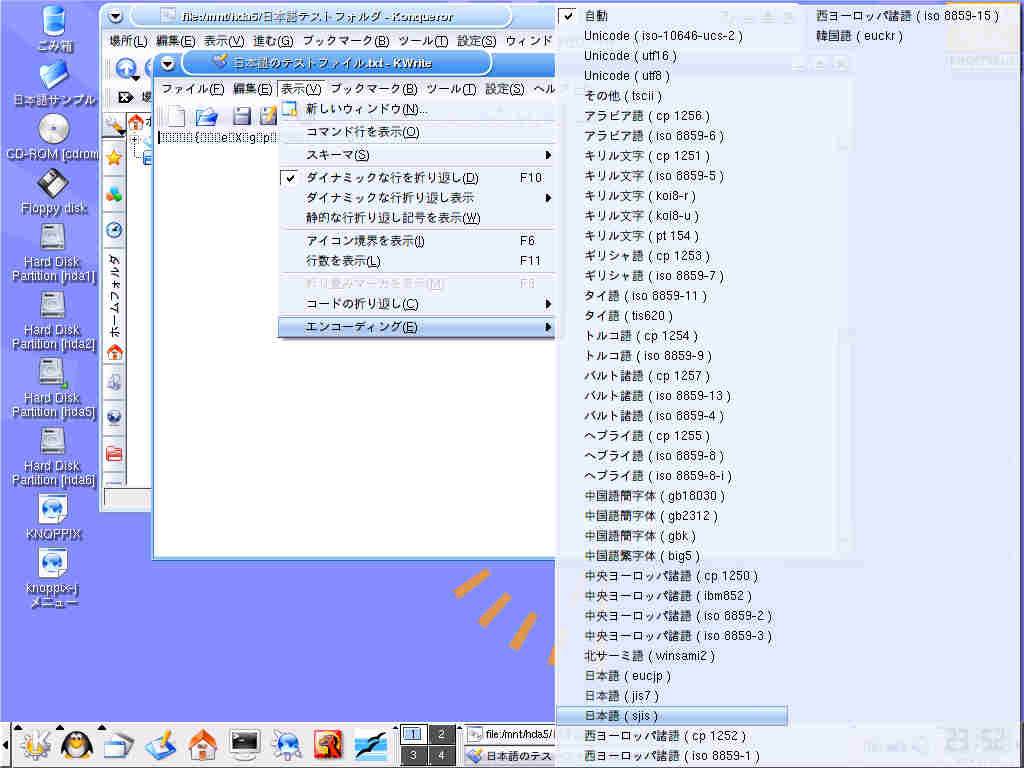The height and width of the screenshot is (768, 1024).
Task: Select 日本語 ( sjis ) encoding
Action: tap(672, 716)
